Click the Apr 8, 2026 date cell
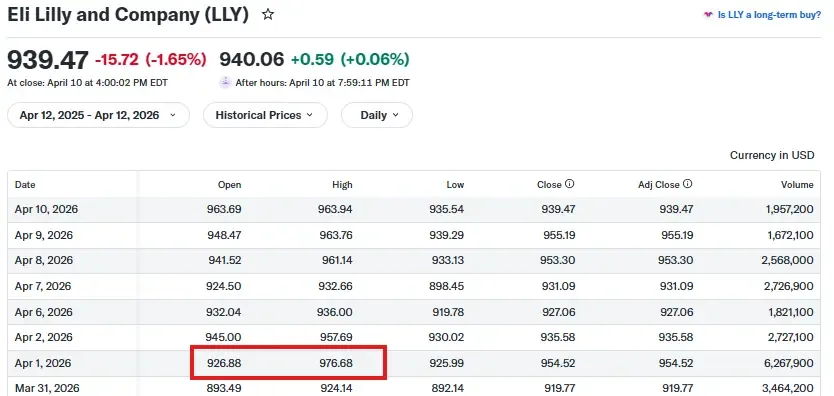Image resolution: width=834 pixels, height=396 pixels. pos(44,260)
